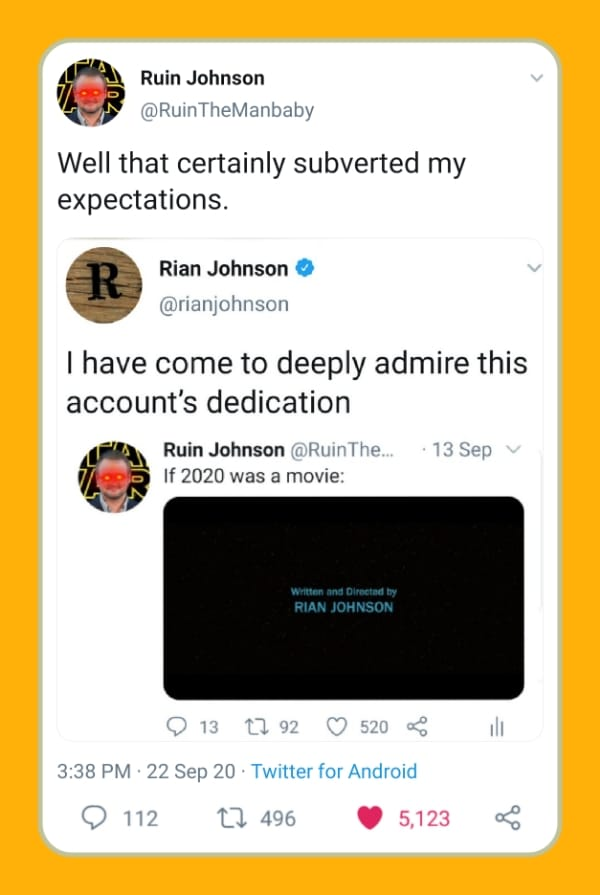The width and height of the screenshot is (600, 895).
Task: Unlike the tweet via red heart
Action: pos(369,818)
